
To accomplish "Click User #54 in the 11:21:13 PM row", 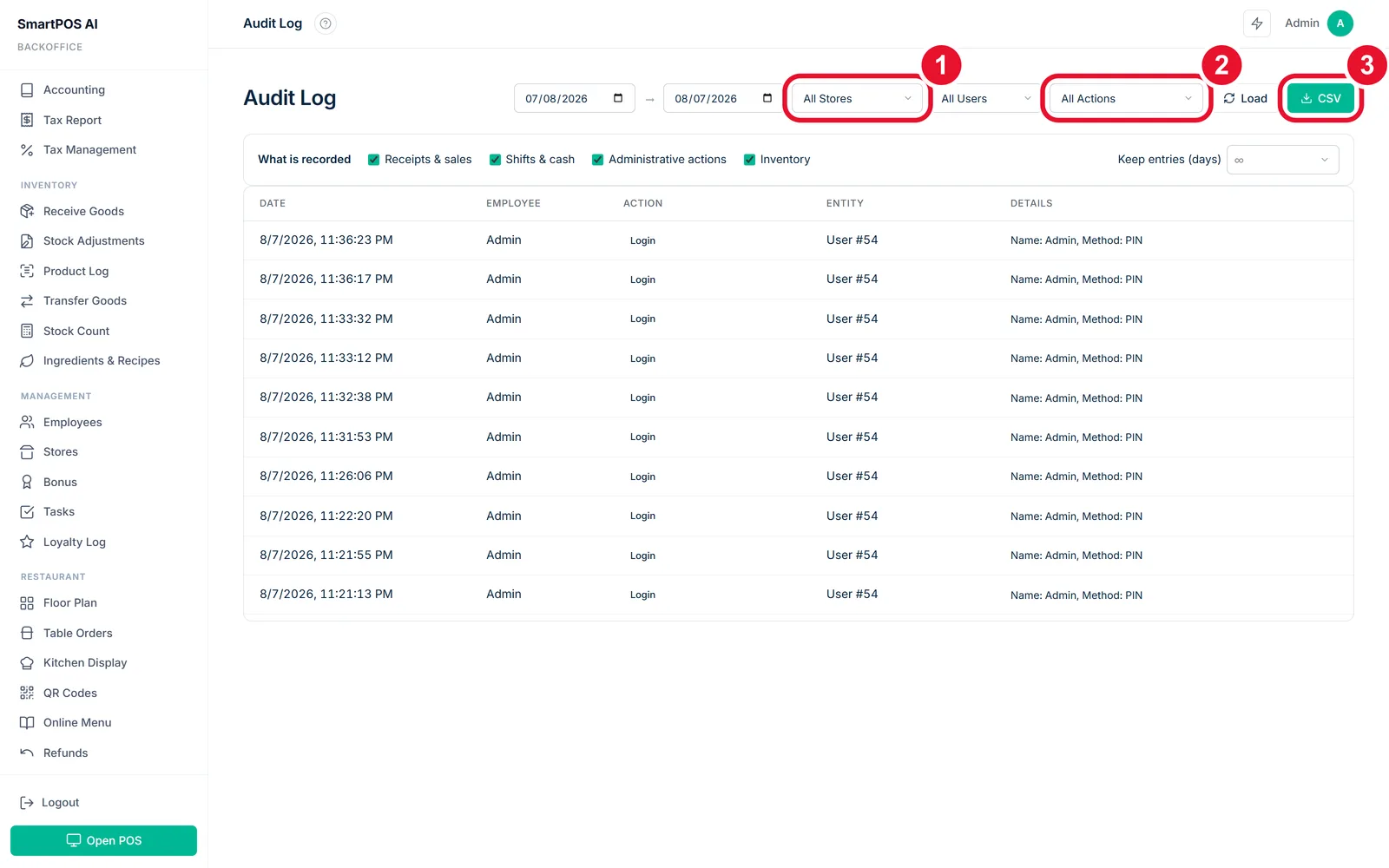I will click(x=852, y=594).
